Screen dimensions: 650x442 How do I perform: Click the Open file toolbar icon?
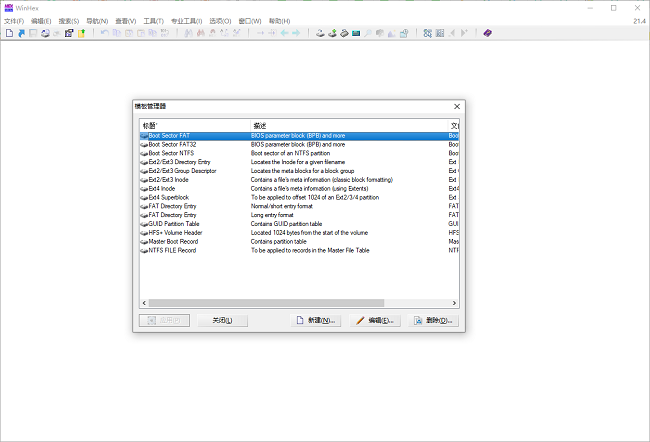(x=20, y=33)
